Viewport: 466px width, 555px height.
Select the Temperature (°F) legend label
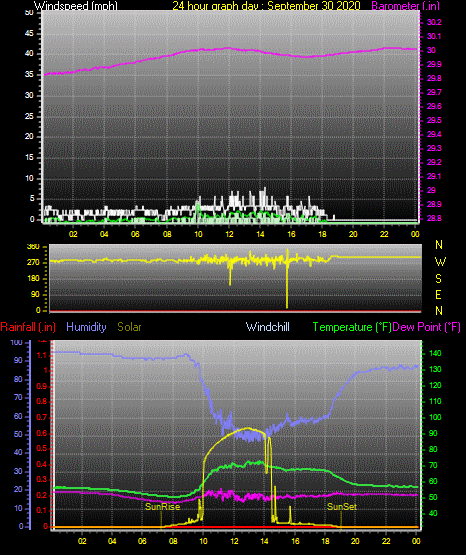point(352,327)
